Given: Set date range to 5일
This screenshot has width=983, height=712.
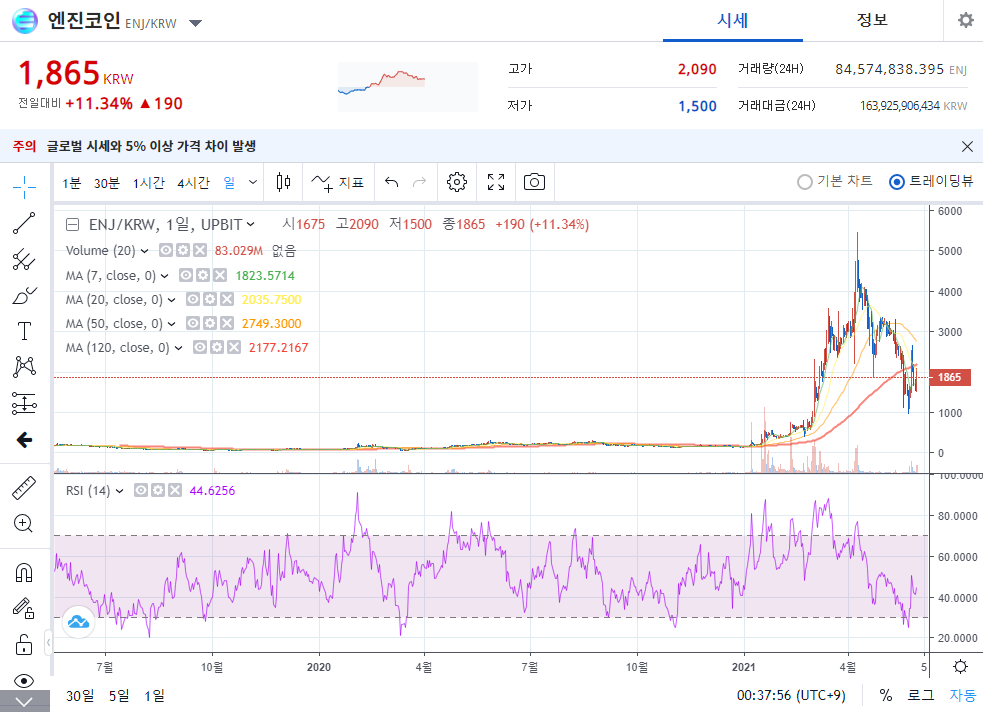Looking at the screenshot, I should [119, 696].
